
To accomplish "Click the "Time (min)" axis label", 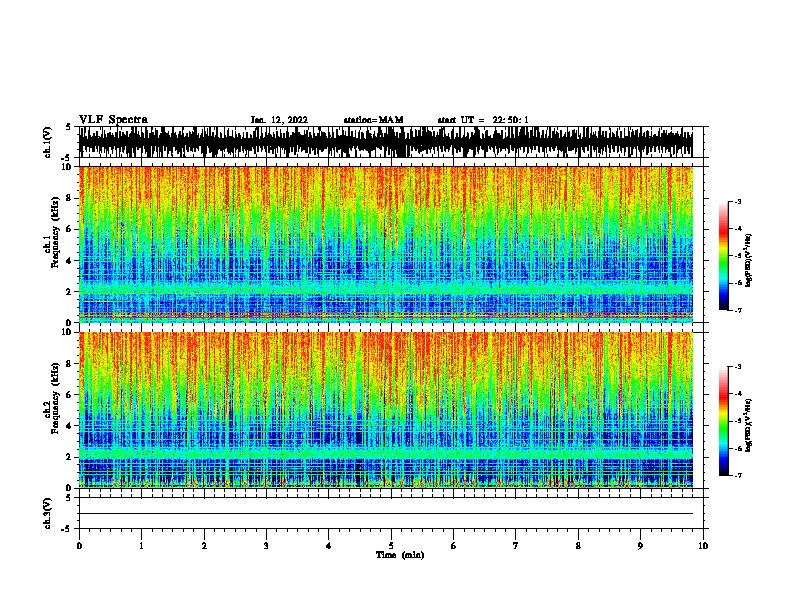I will point(400,555).
